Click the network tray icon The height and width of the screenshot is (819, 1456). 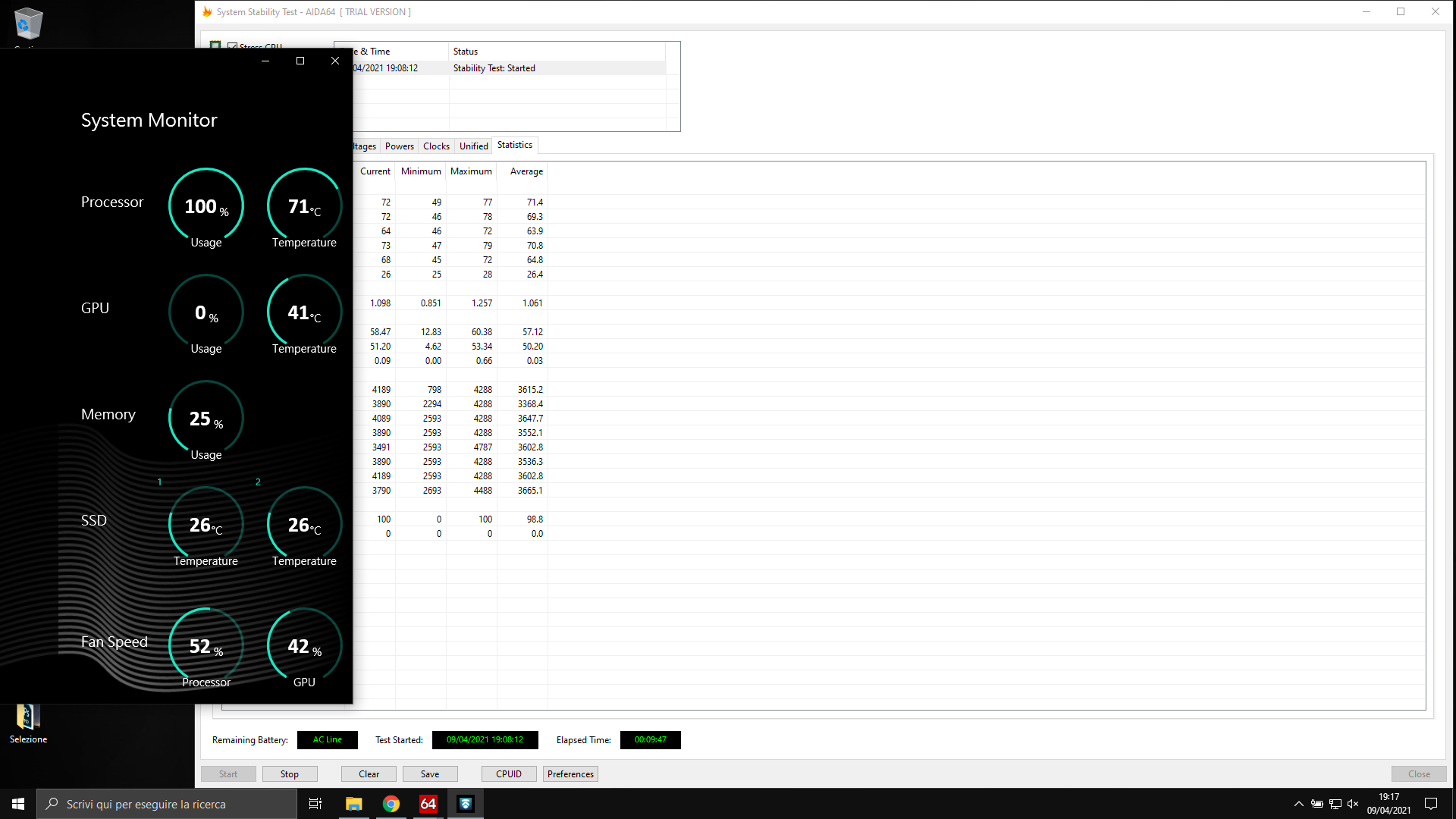(1335, 804)
